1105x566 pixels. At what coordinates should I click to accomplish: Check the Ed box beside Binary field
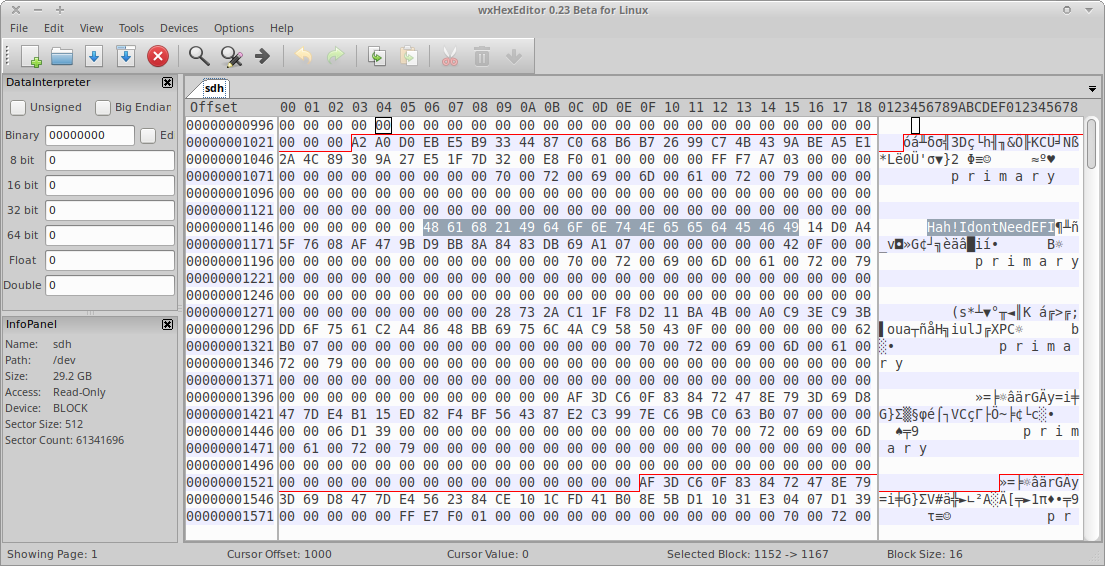148,135
